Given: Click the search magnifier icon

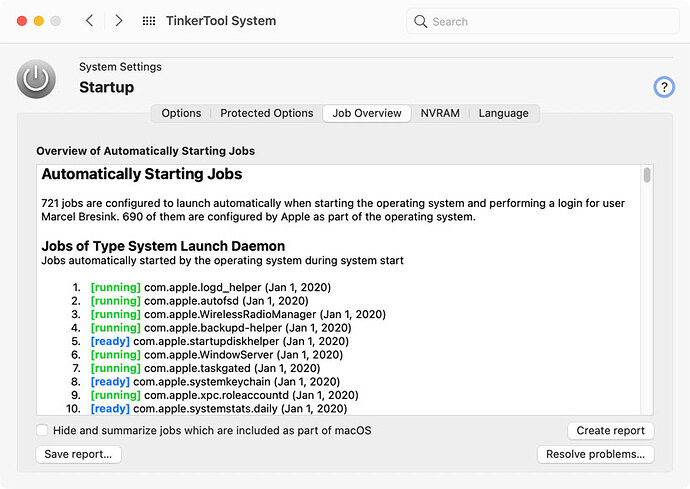Looking at the screenshot, I should pyautogui.click(x=420, y=22).
